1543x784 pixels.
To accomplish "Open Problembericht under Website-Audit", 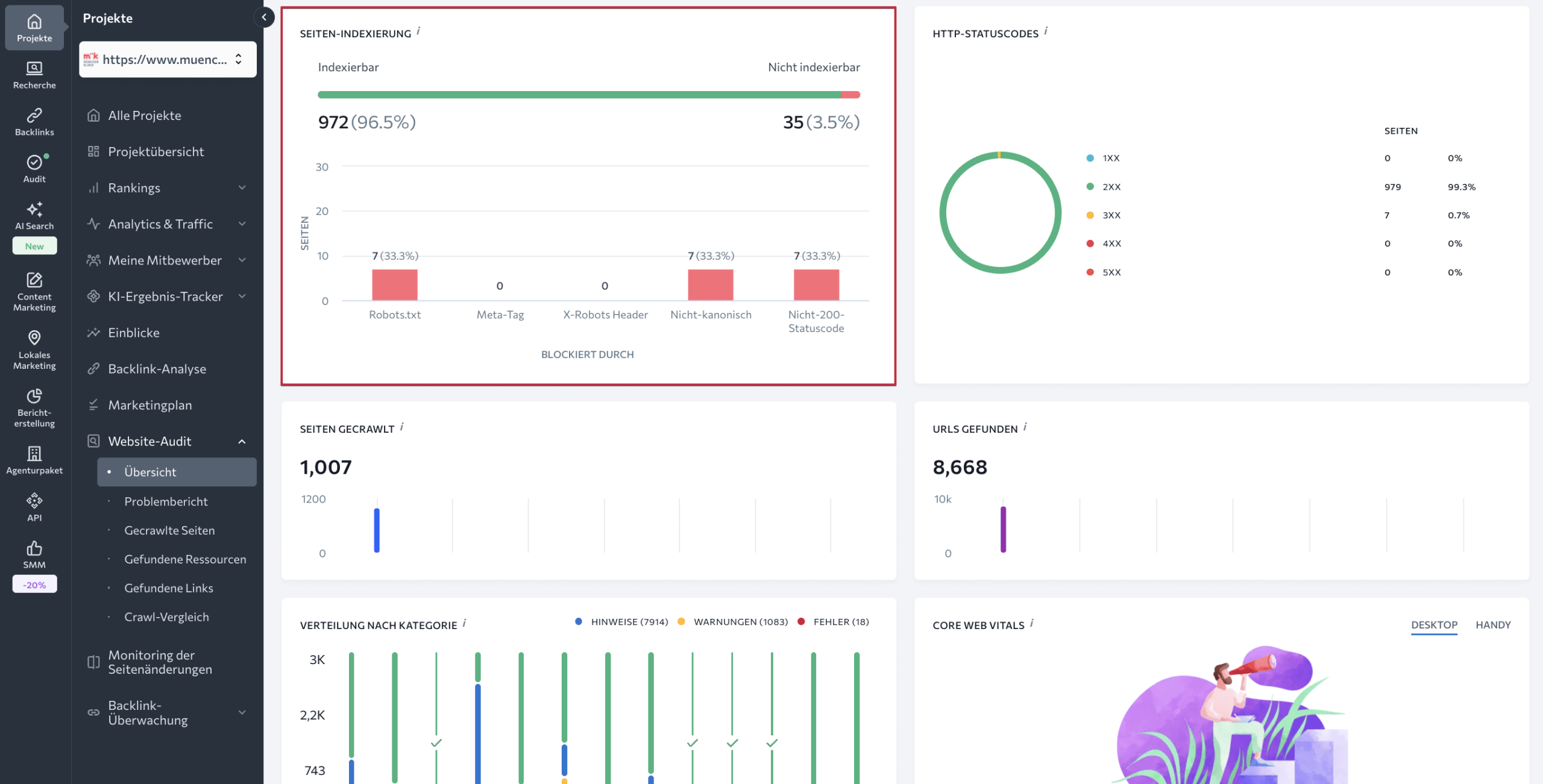I will click(x=166, y=501).
